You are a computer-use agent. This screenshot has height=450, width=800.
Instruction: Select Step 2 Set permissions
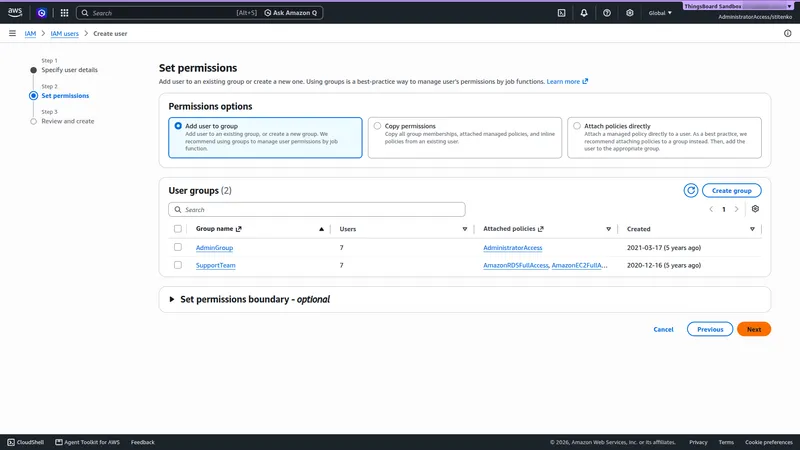[65, 95]
